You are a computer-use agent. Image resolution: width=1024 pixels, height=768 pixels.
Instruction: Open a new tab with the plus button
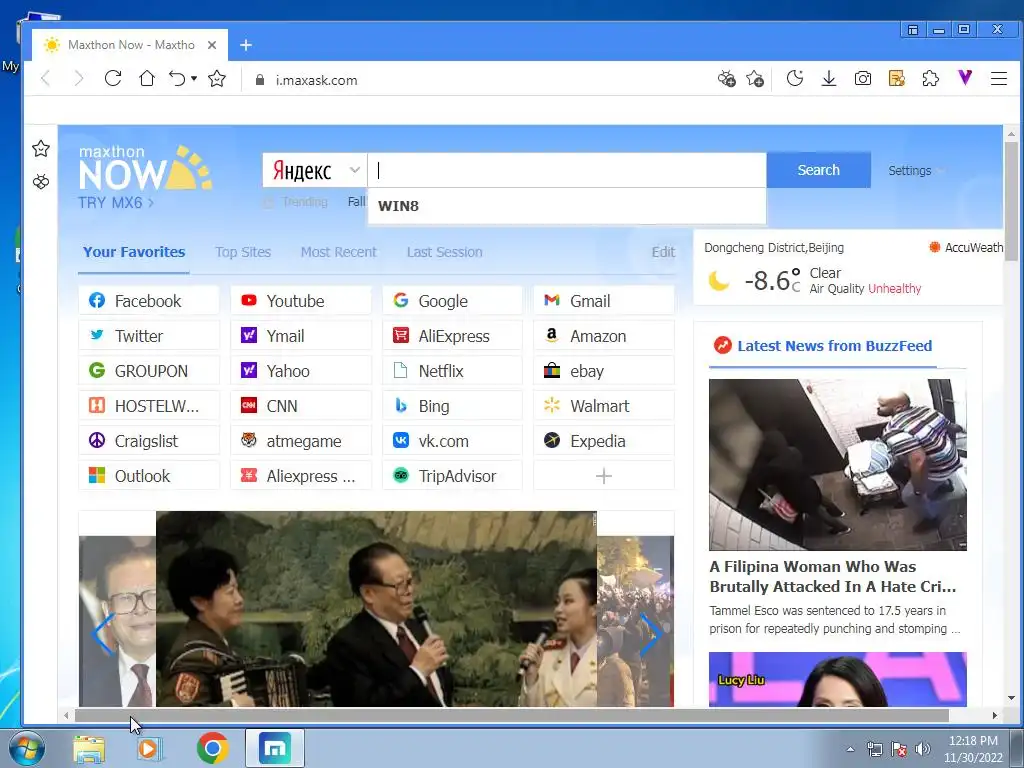246,45
